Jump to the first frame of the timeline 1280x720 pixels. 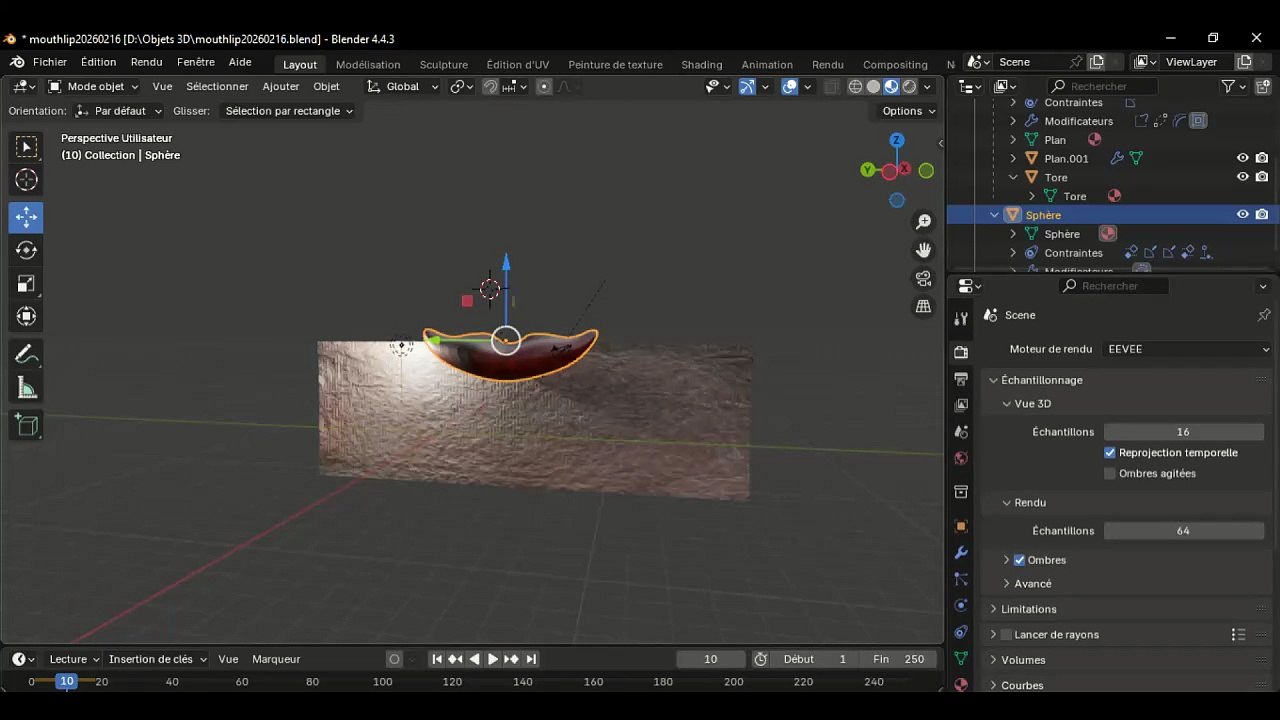click(437, 659)
